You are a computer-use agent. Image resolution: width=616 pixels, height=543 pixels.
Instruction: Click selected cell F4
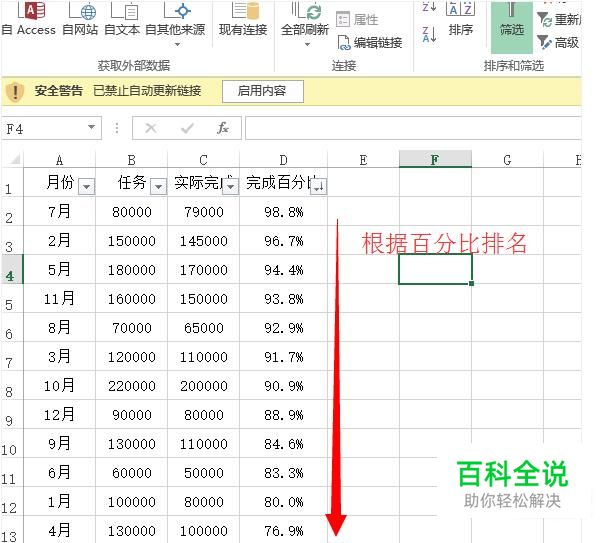(435, 269)
